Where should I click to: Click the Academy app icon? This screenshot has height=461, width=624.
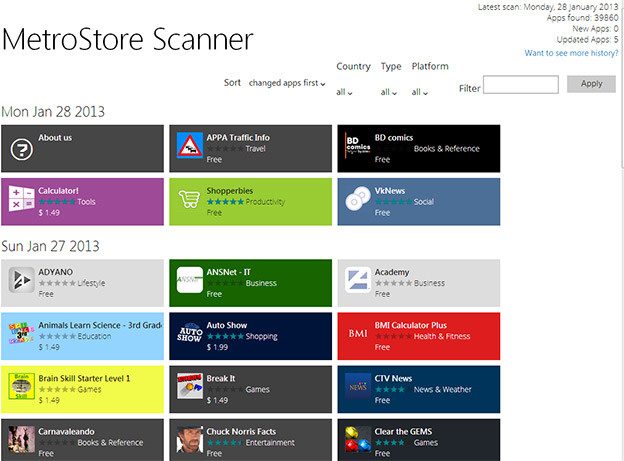point(358,280)
